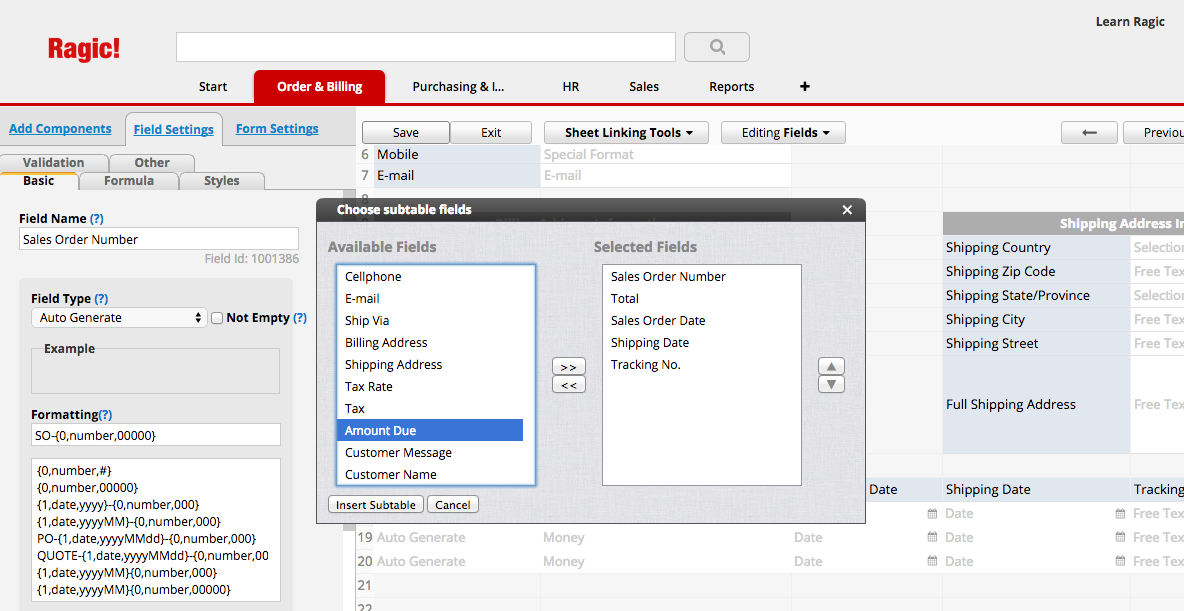Move field to selected with >> button
The width and height of the screenshot is (1184, 611).
[568, 367]
